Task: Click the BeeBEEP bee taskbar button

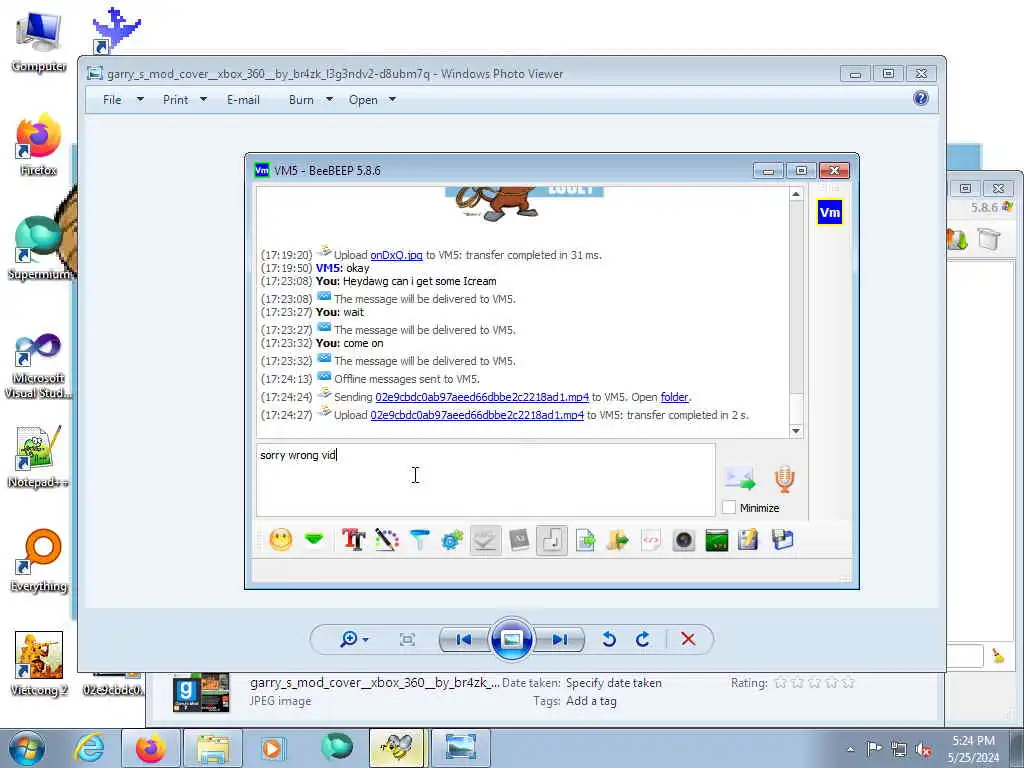Action: point(398,748)
